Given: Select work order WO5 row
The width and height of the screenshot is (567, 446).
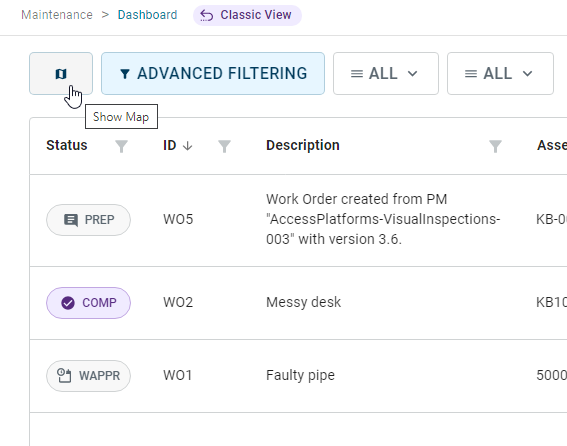Looking at the screenshot, I should coord(298,220).
